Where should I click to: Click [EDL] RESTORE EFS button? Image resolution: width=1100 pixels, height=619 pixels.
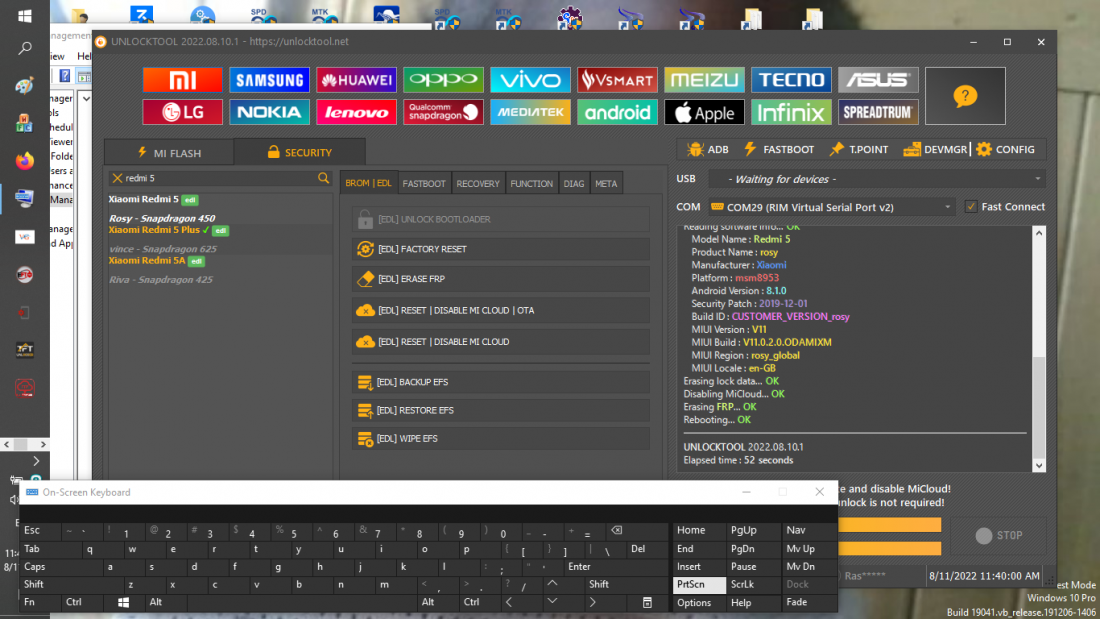coord(501,411)
